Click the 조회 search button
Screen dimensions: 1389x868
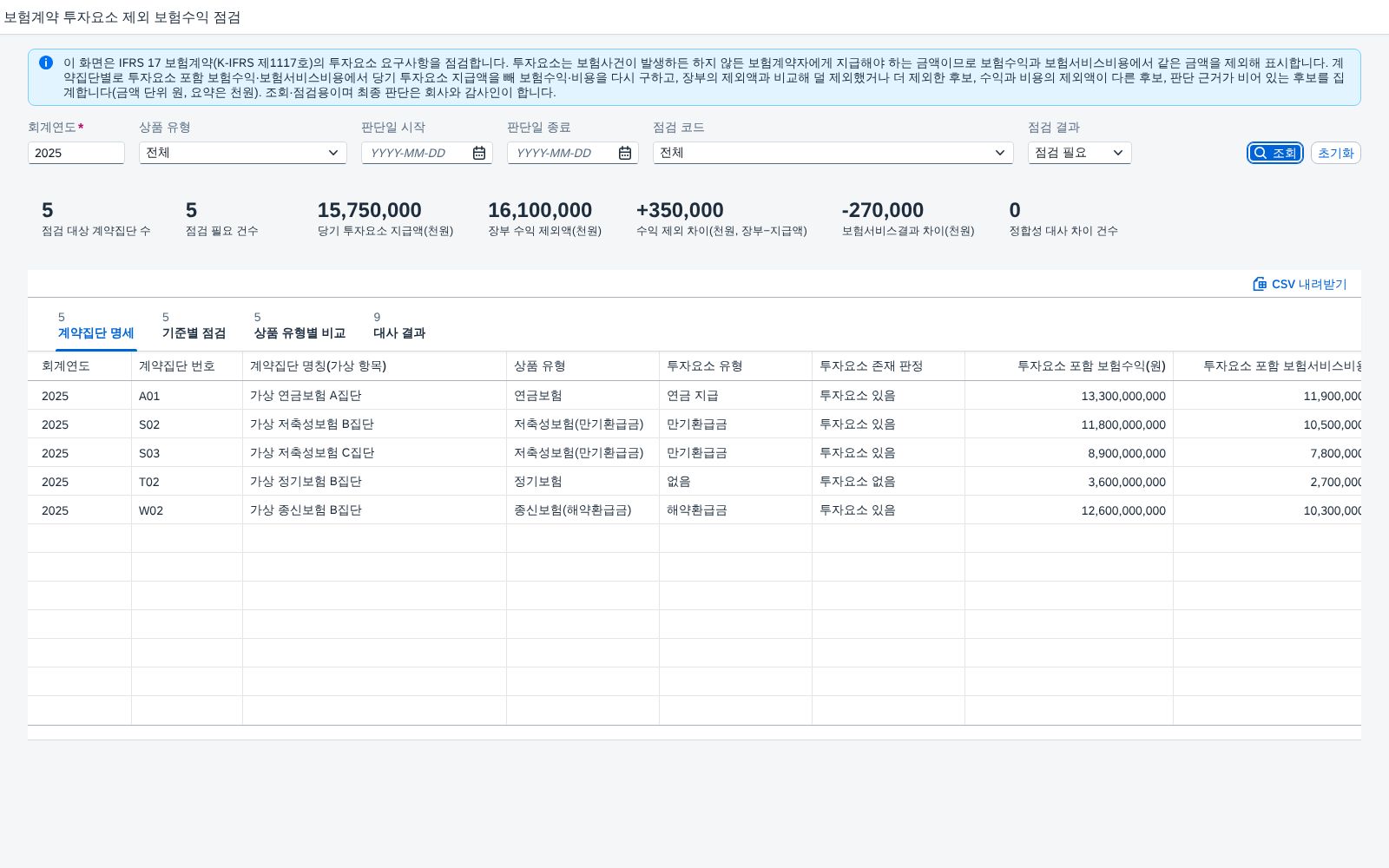1275,153
